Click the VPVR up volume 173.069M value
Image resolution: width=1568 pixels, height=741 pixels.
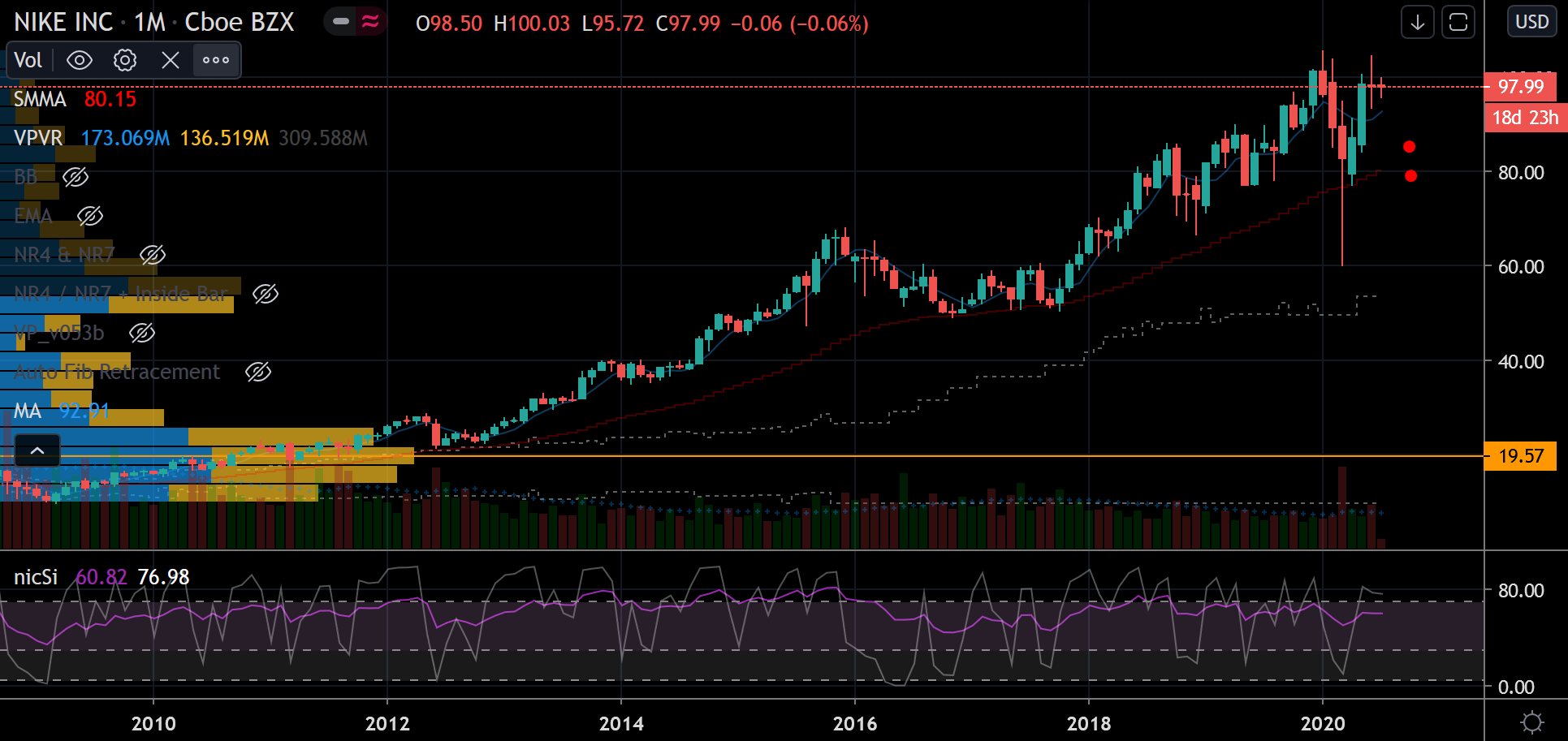coord(125,138)
